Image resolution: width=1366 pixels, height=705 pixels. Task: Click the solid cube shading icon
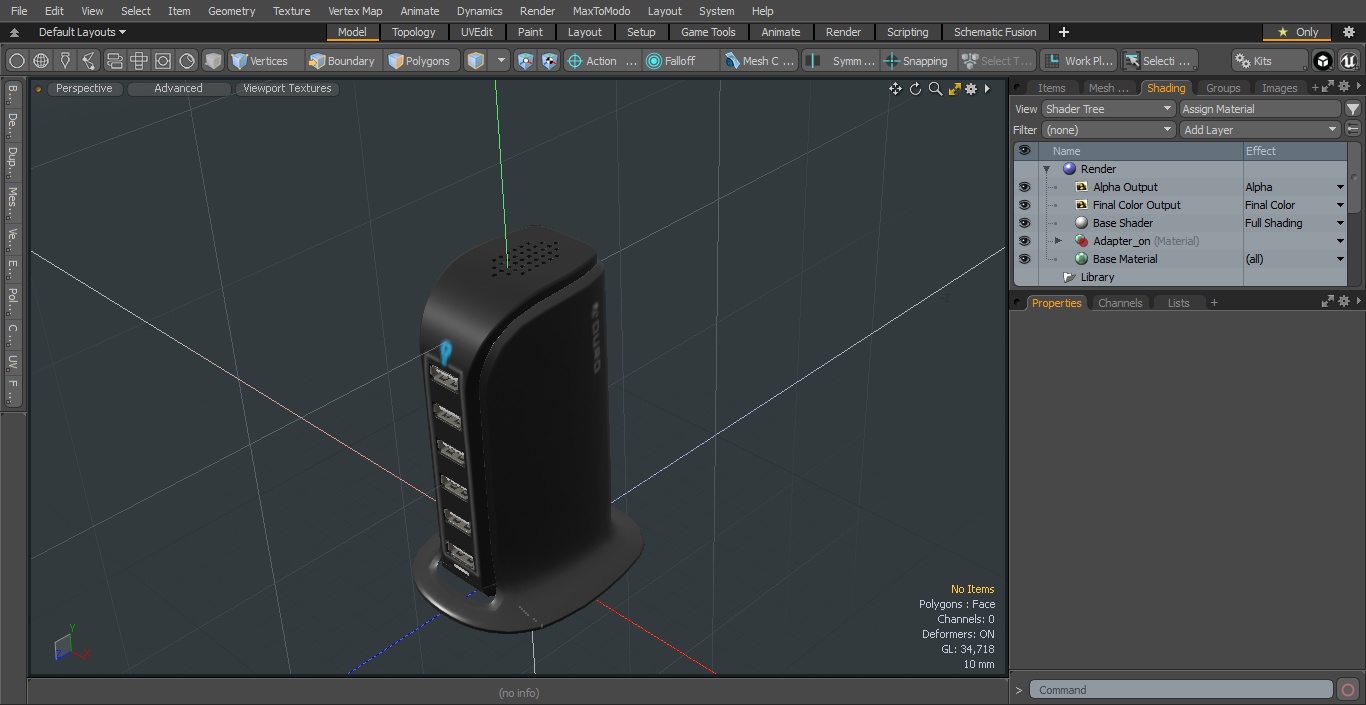pyautogui.click(x=213, y=61)
